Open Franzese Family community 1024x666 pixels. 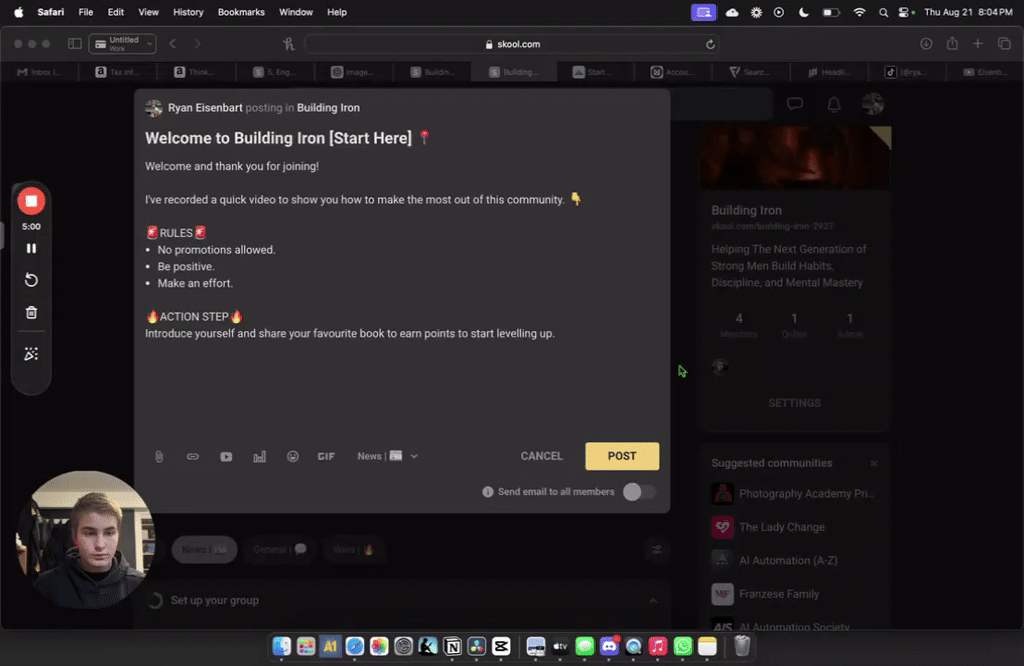pyautogui.click(x=779, y=594)
